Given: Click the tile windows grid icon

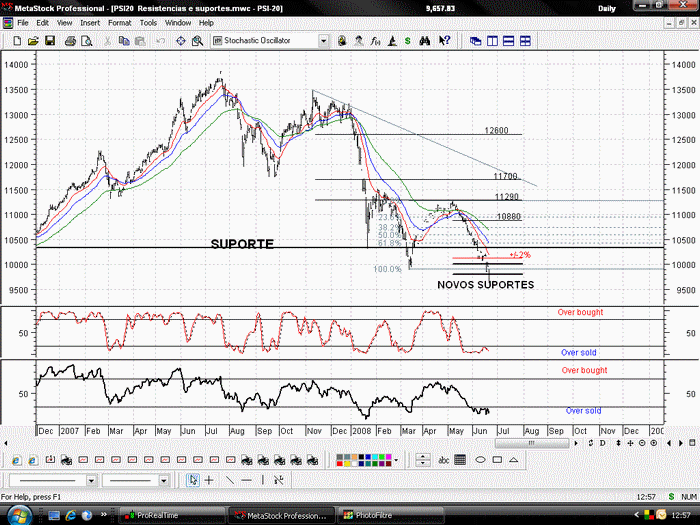Looking at the screenshot, I should click(525, 41).
